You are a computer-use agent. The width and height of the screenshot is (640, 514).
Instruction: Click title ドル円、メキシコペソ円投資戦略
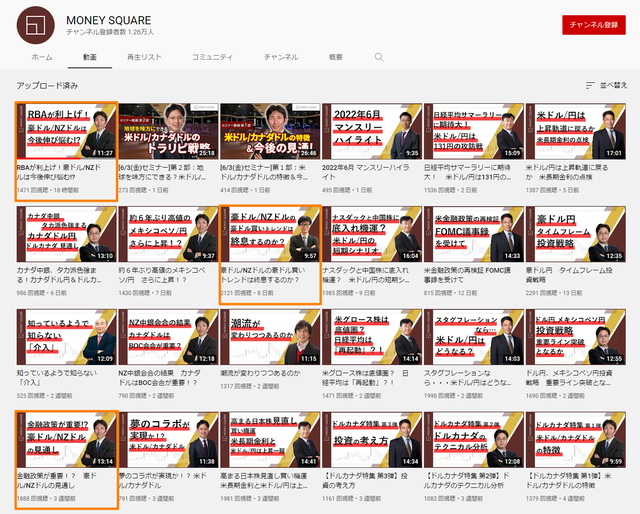569,378
